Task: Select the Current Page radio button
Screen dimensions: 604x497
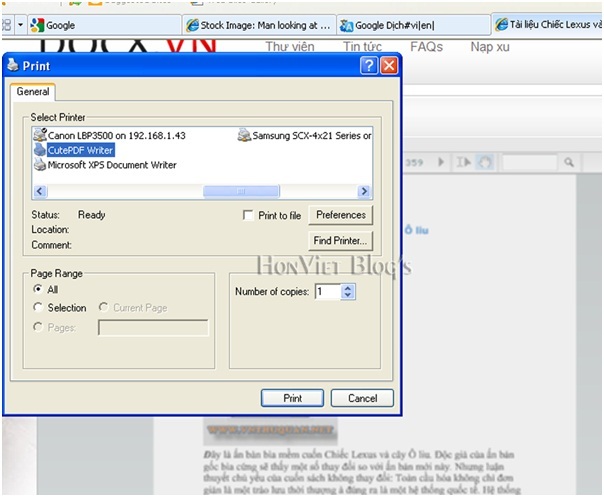Action: click(x=103, y=307)
